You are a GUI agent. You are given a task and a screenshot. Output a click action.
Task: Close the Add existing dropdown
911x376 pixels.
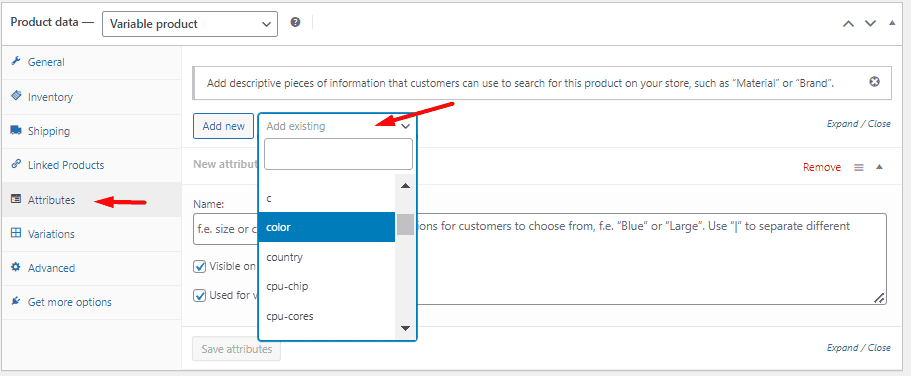338,126
